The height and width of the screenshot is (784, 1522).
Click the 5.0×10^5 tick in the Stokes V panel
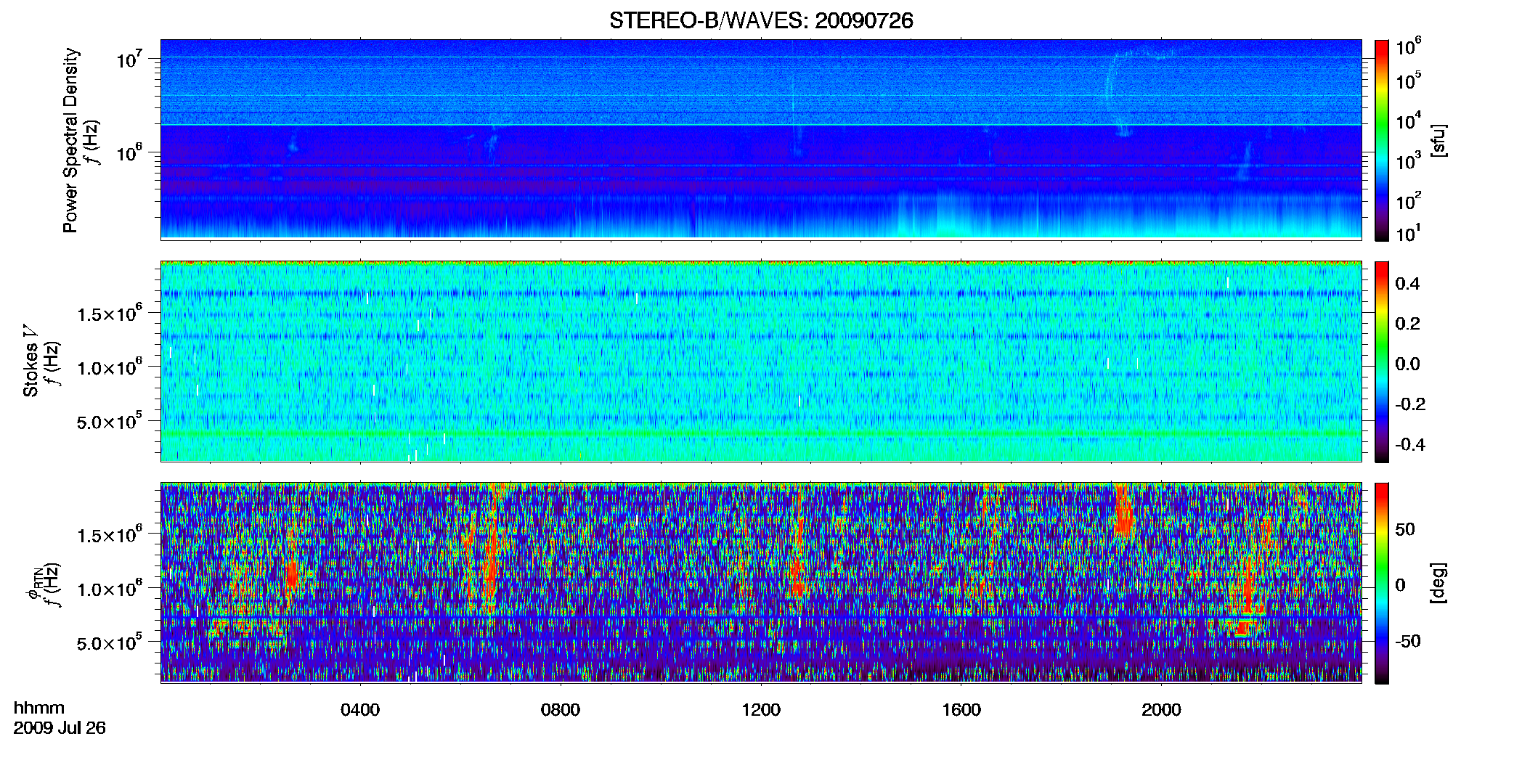coord(110,421)
